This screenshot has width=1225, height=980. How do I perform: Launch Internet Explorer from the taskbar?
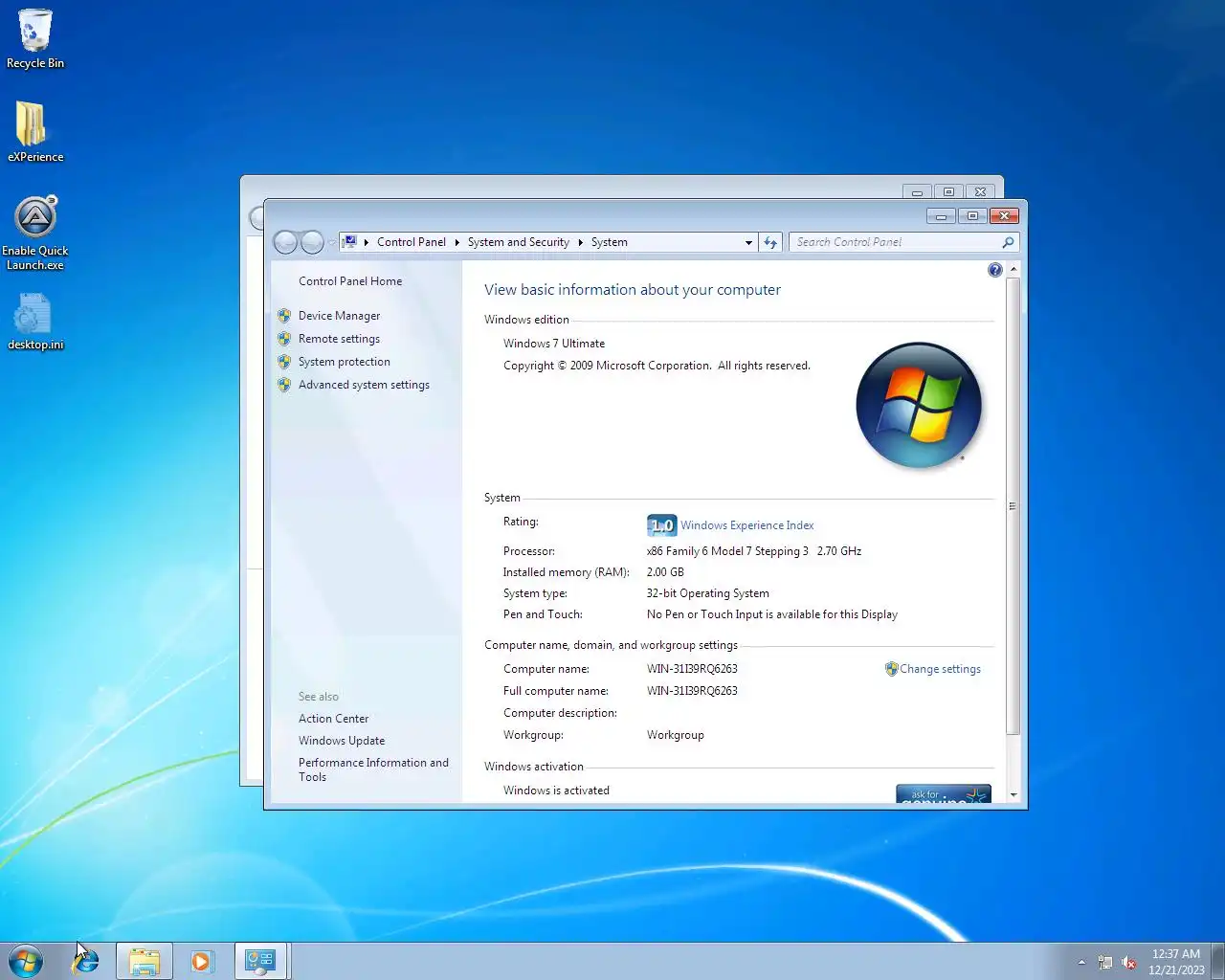(x=85, y=961)
